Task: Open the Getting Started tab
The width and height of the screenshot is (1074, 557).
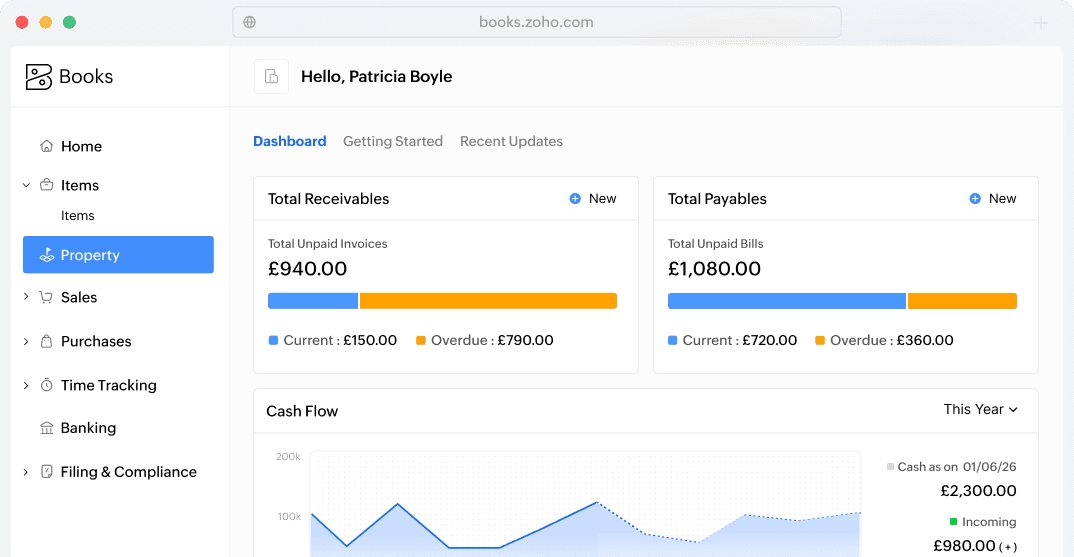Action: (393, 141)
